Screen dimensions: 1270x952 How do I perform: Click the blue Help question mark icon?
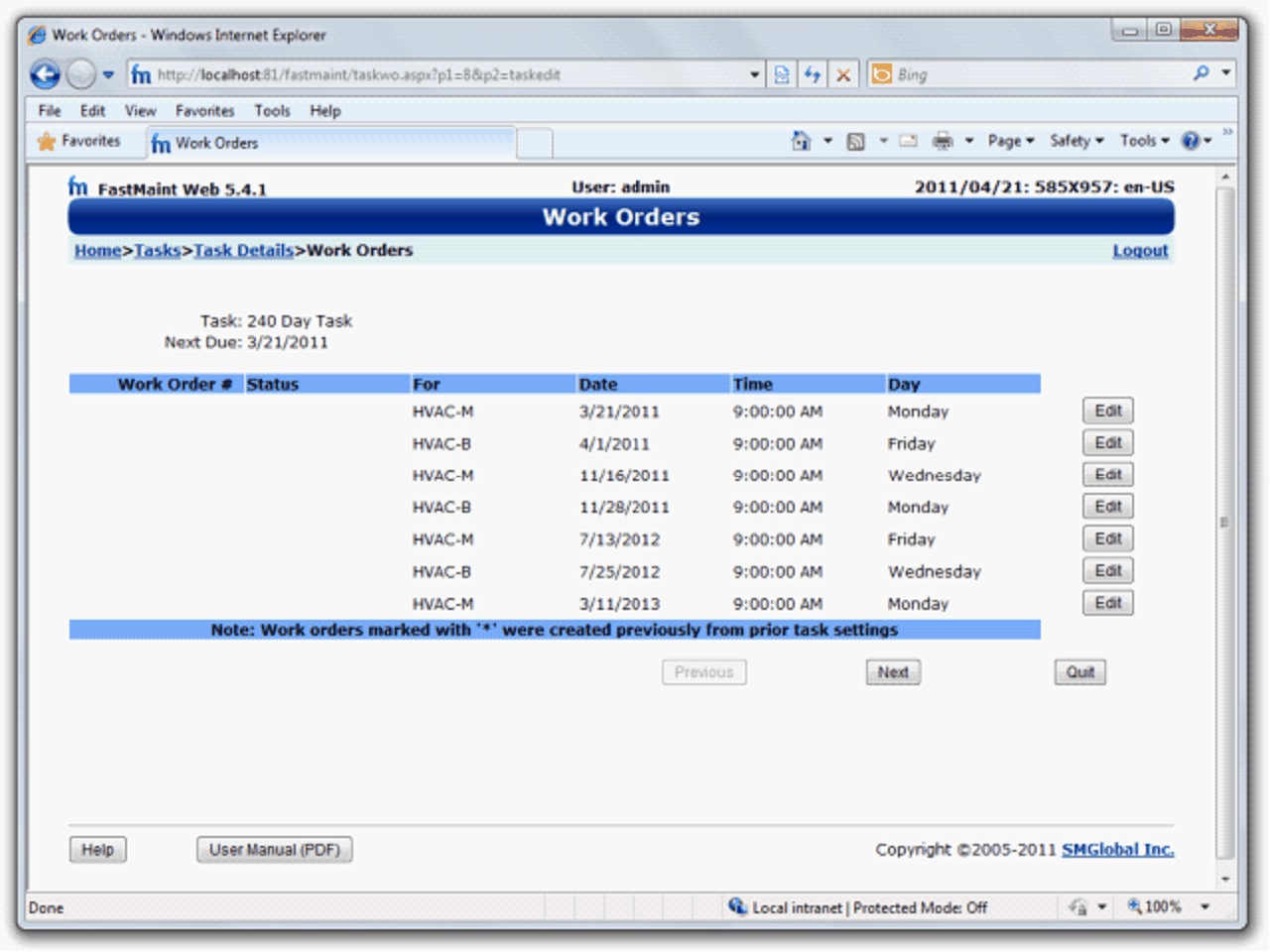pos(1191,141)
